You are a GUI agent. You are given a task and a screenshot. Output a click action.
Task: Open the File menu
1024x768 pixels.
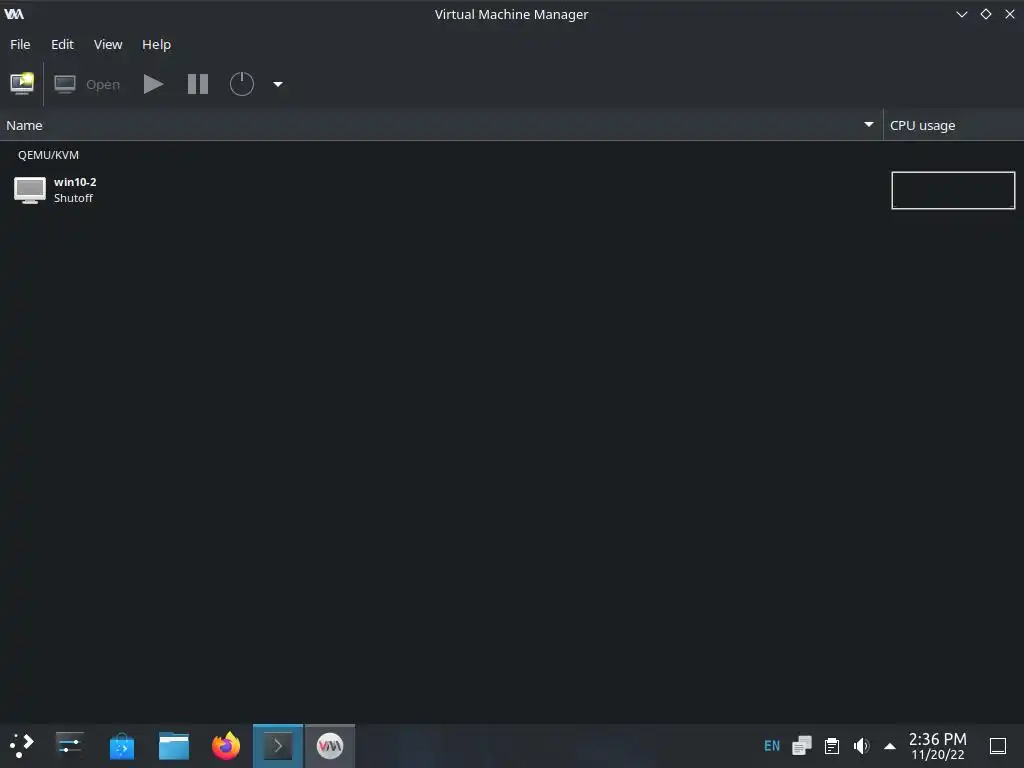click(20, 44)
